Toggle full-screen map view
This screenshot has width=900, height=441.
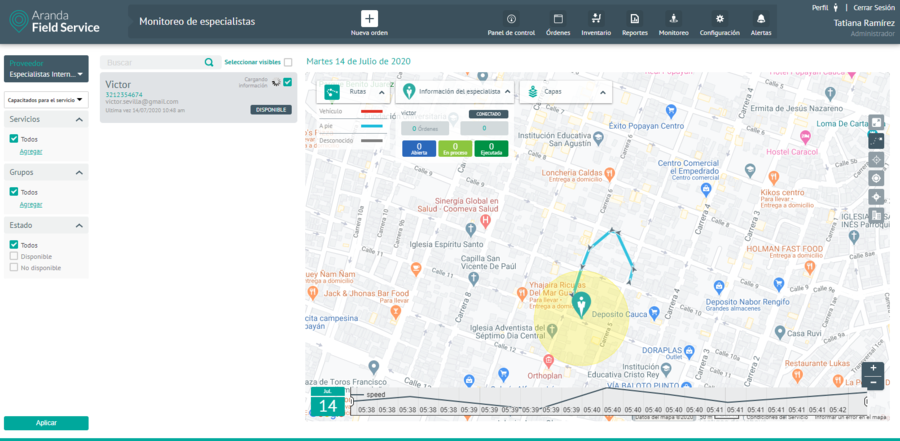click(x=876, y=122)
